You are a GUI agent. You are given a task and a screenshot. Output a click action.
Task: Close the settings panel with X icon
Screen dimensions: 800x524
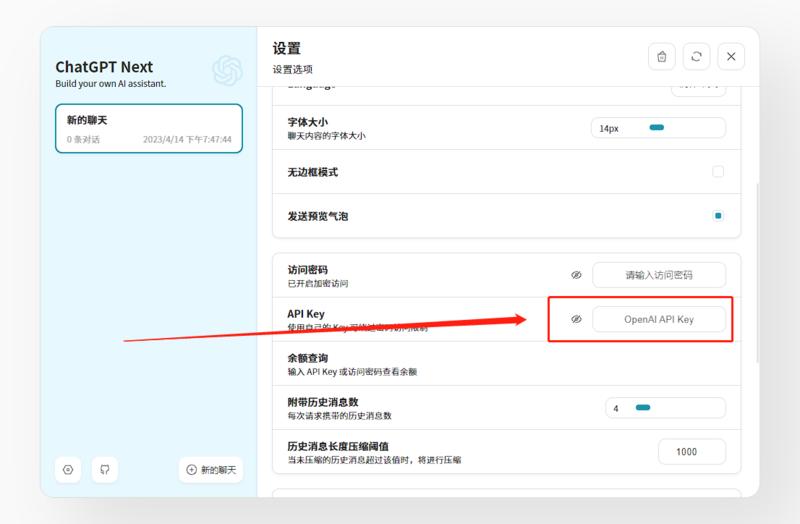[x=731, y=57]
